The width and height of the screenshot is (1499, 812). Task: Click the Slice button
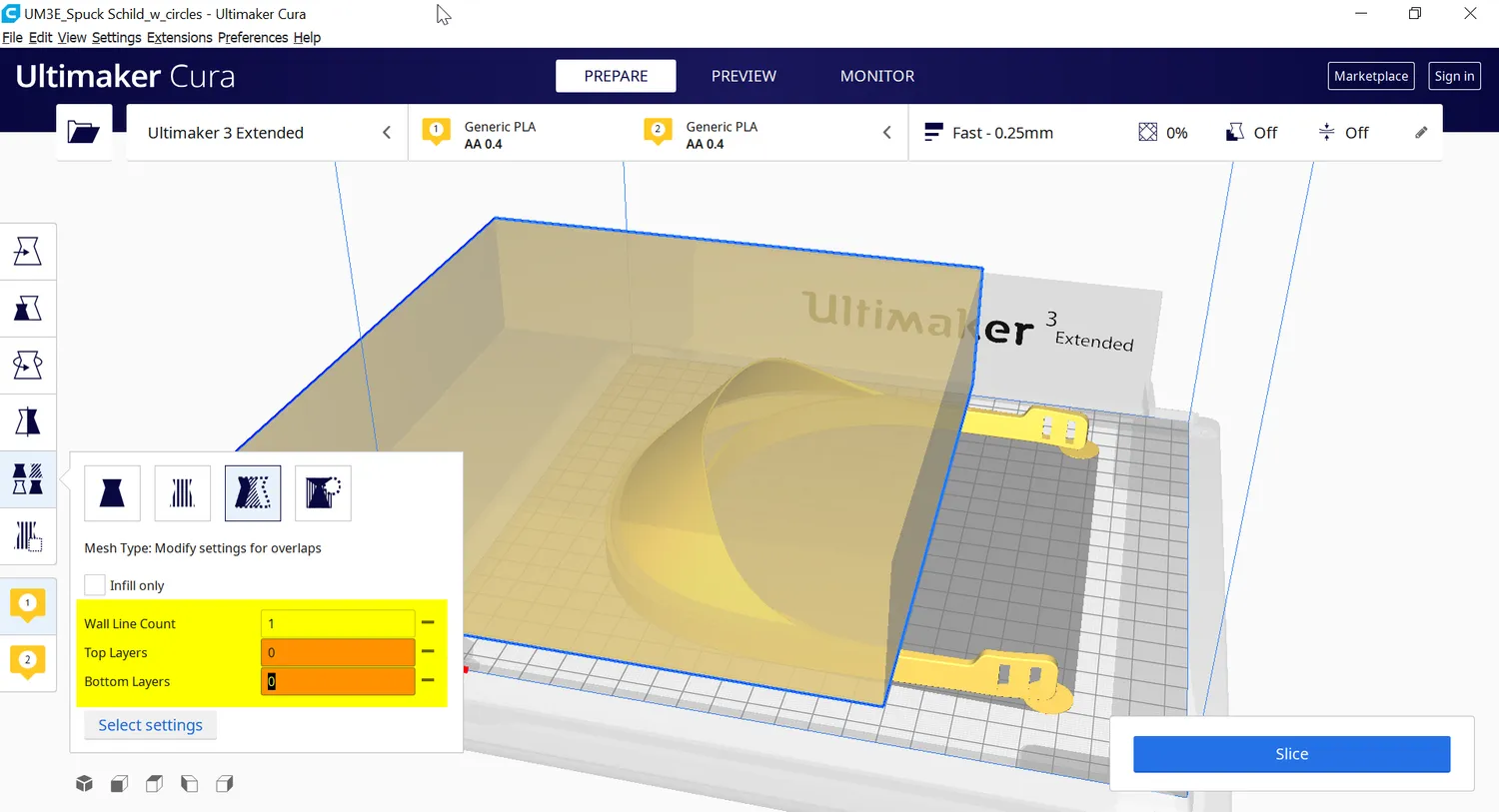tap(1291, 754)
